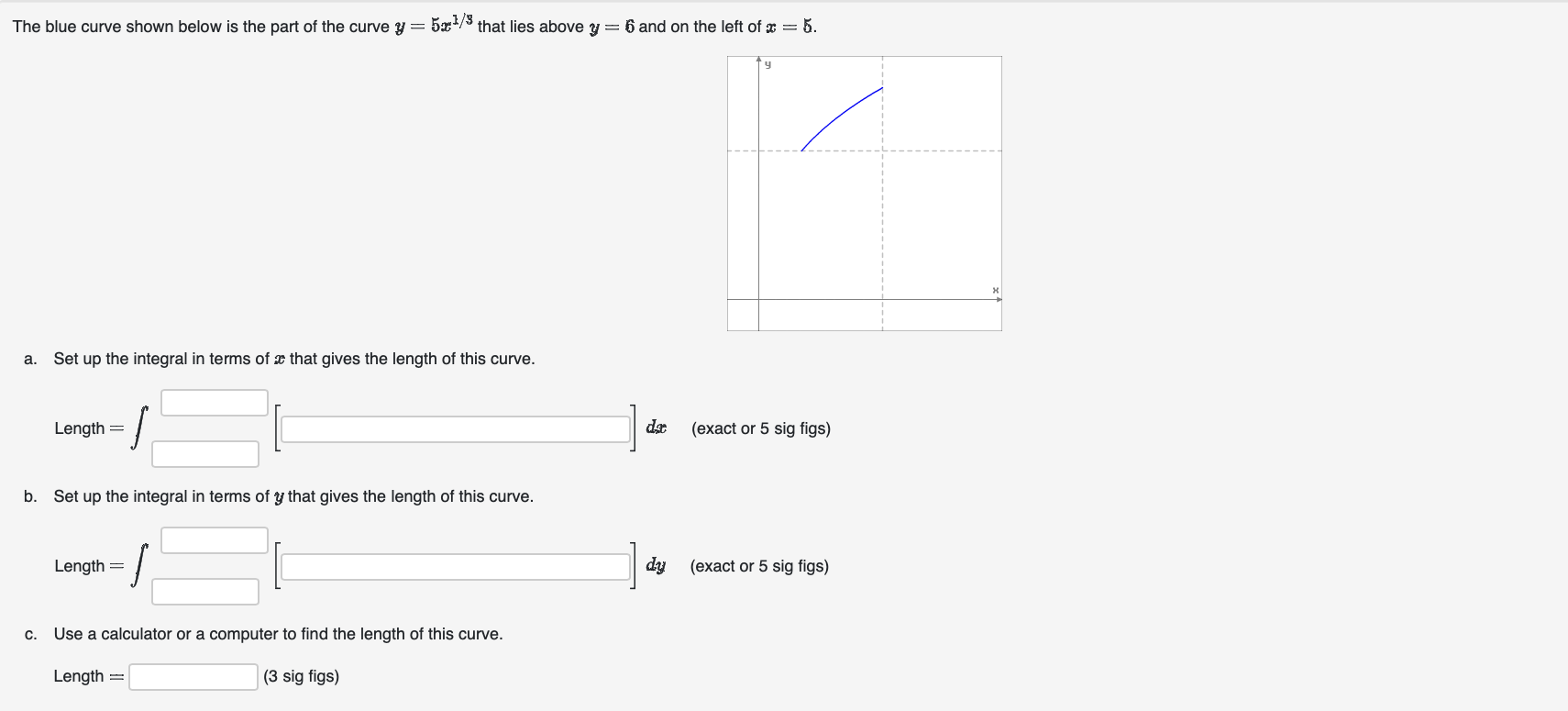Click the dx symbol after the bracket
This screenshot has width=1568, height=711.
(655, 428)
